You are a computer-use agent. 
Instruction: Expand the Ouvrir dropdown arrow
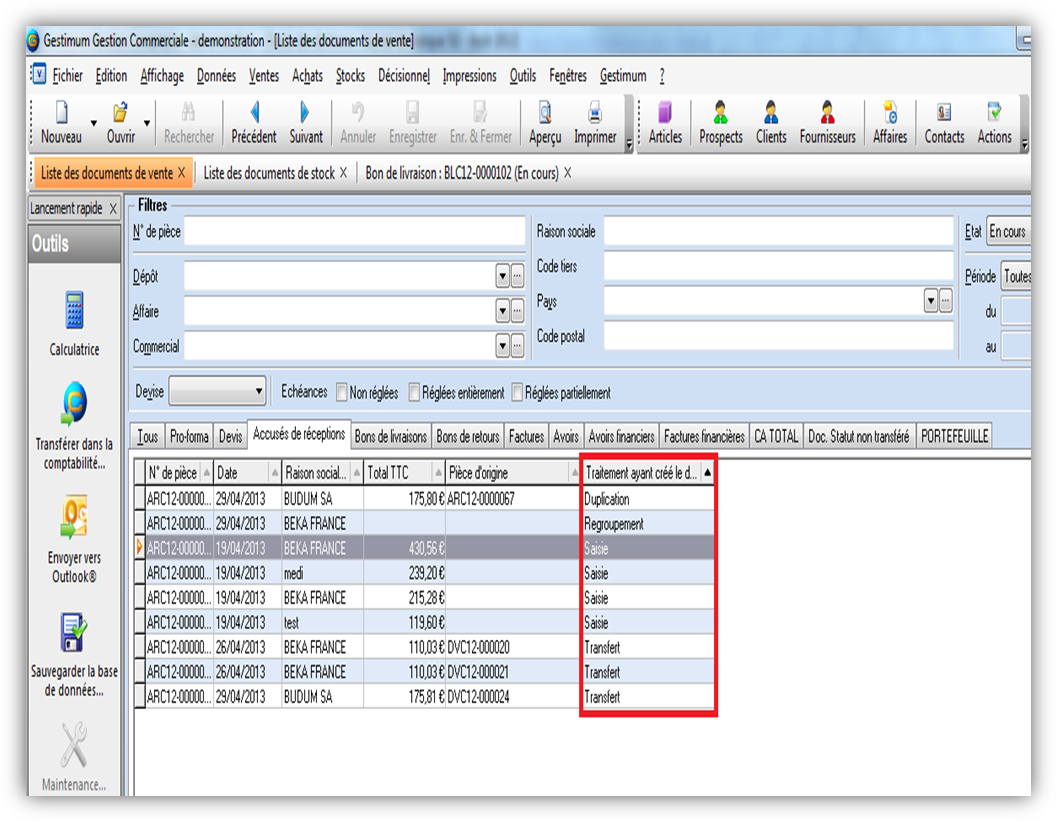click(x=147, y=123)
